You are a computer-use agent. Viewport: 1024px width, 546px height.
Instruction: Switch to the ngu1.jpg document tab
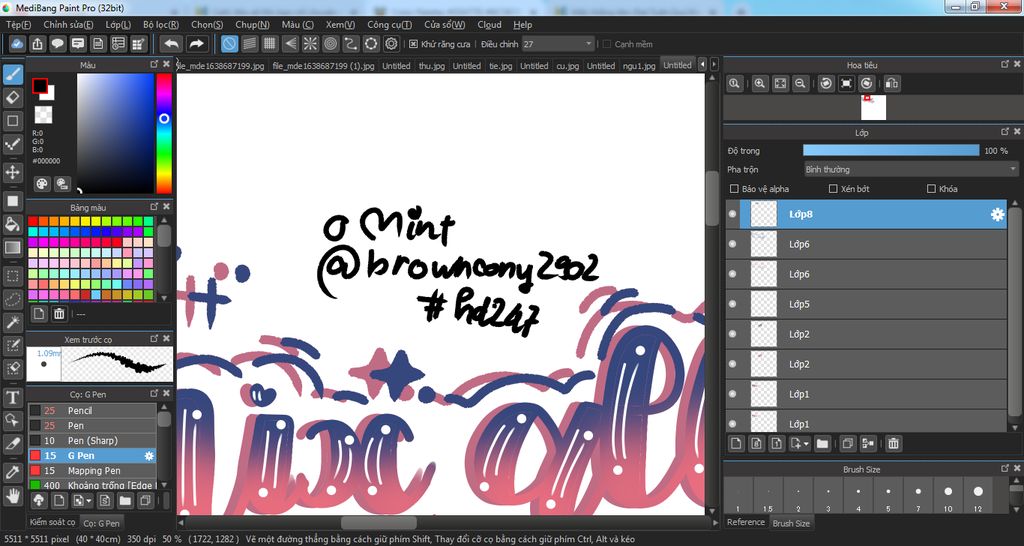tap(639, 66)
